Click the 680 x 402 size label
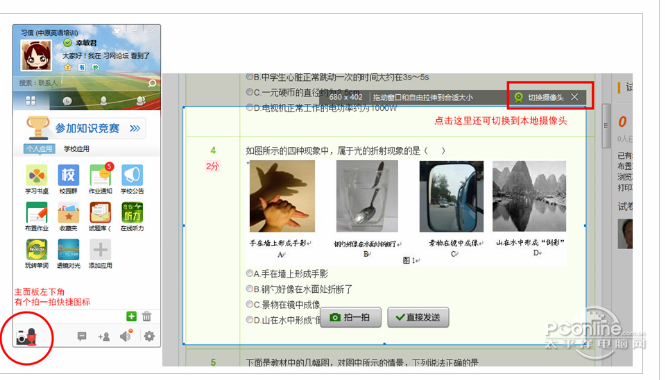665x380 pixels. coord(346,97)
